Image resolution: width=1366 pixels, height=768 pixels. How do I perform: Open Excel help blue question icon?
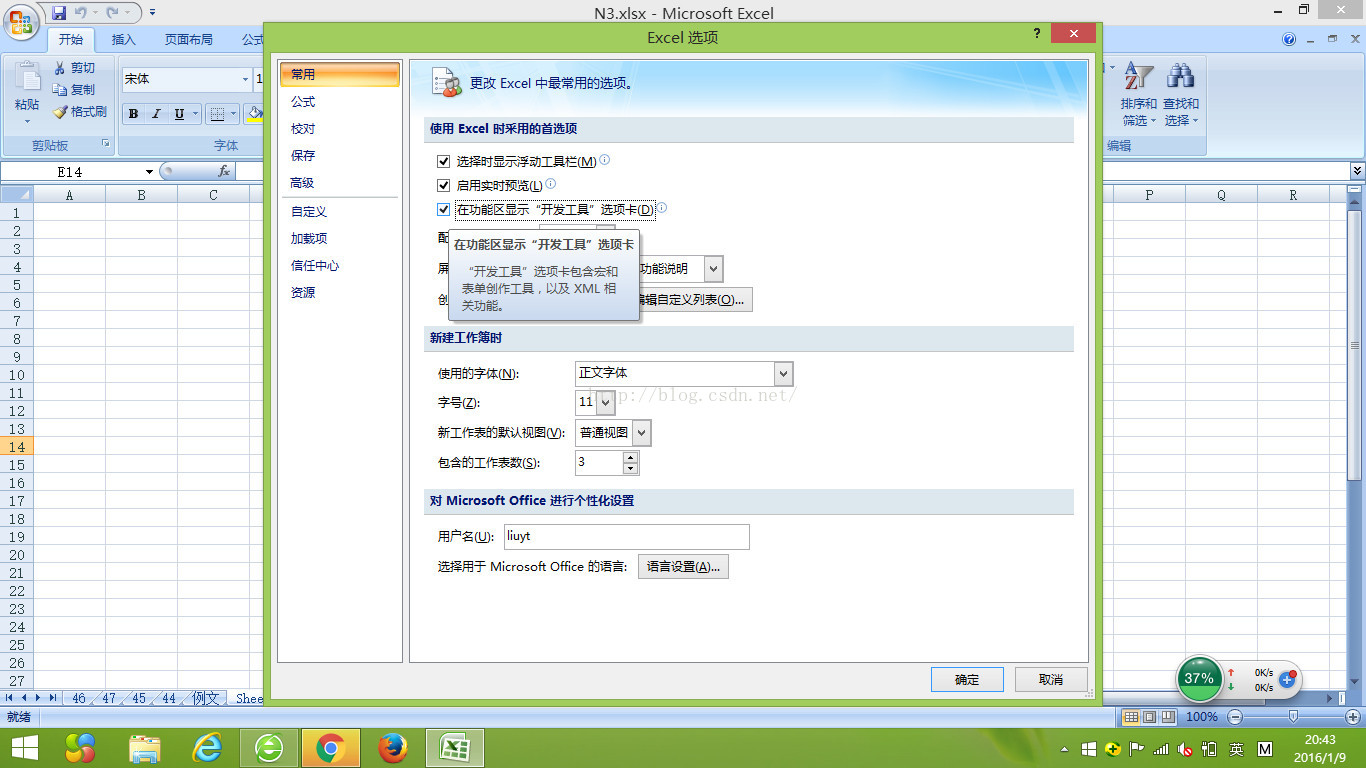[x=1289, y=40]
